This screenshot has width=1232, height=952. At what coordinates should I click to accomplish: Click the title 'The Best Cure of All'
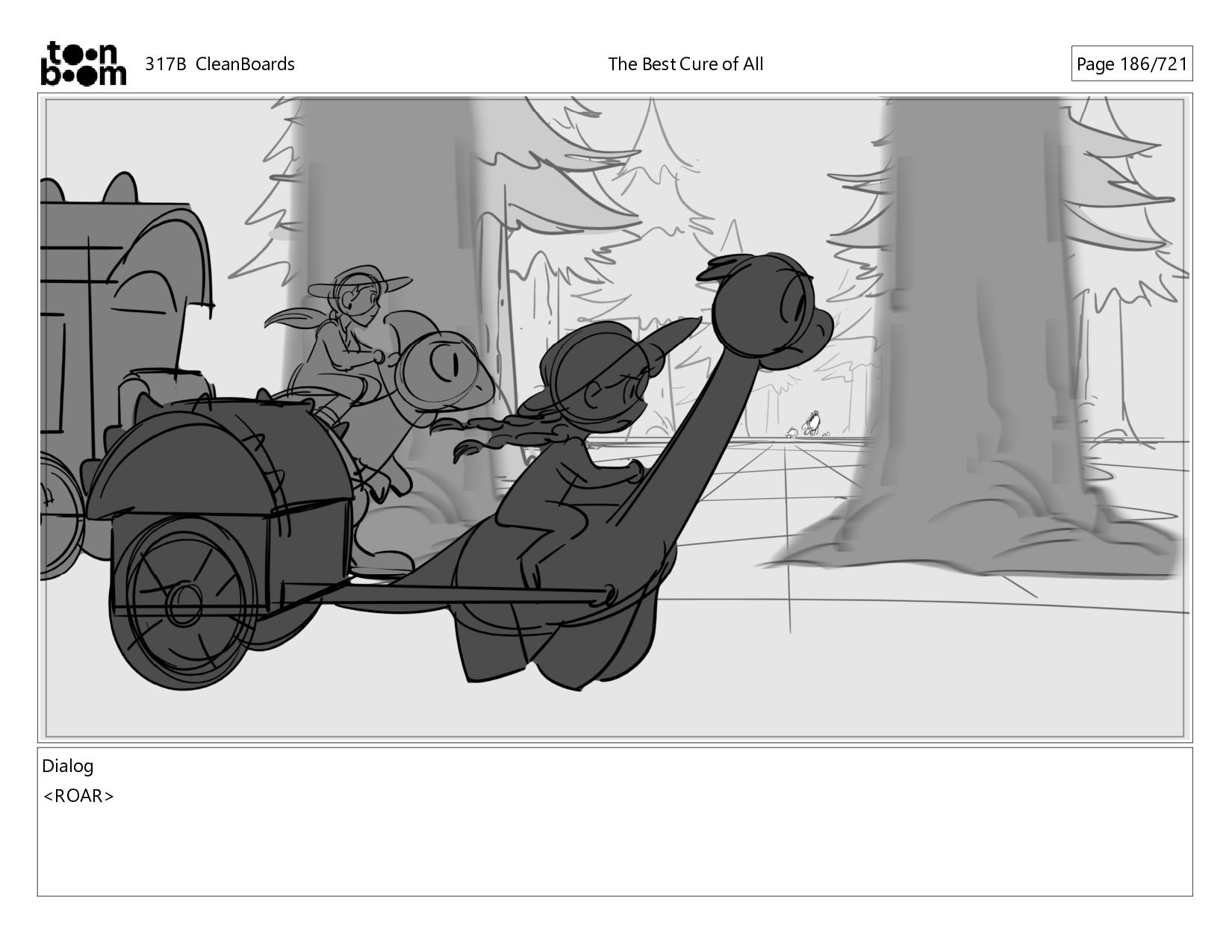click(x=685, y=64)
